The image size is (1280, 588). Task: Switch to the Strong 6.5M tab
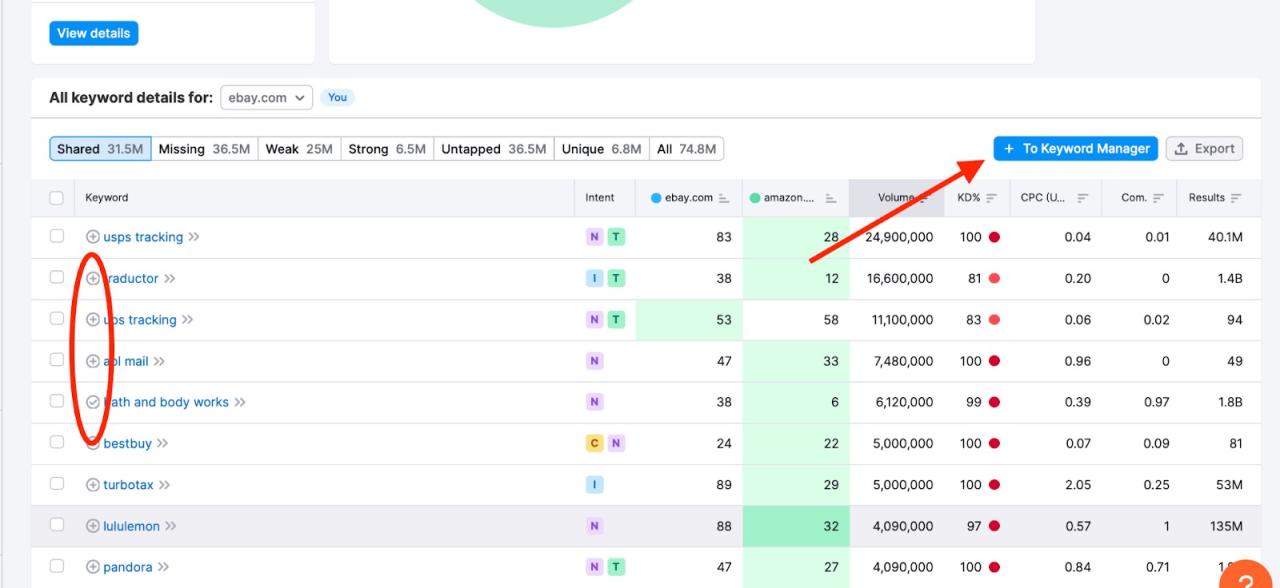[387, 149]
